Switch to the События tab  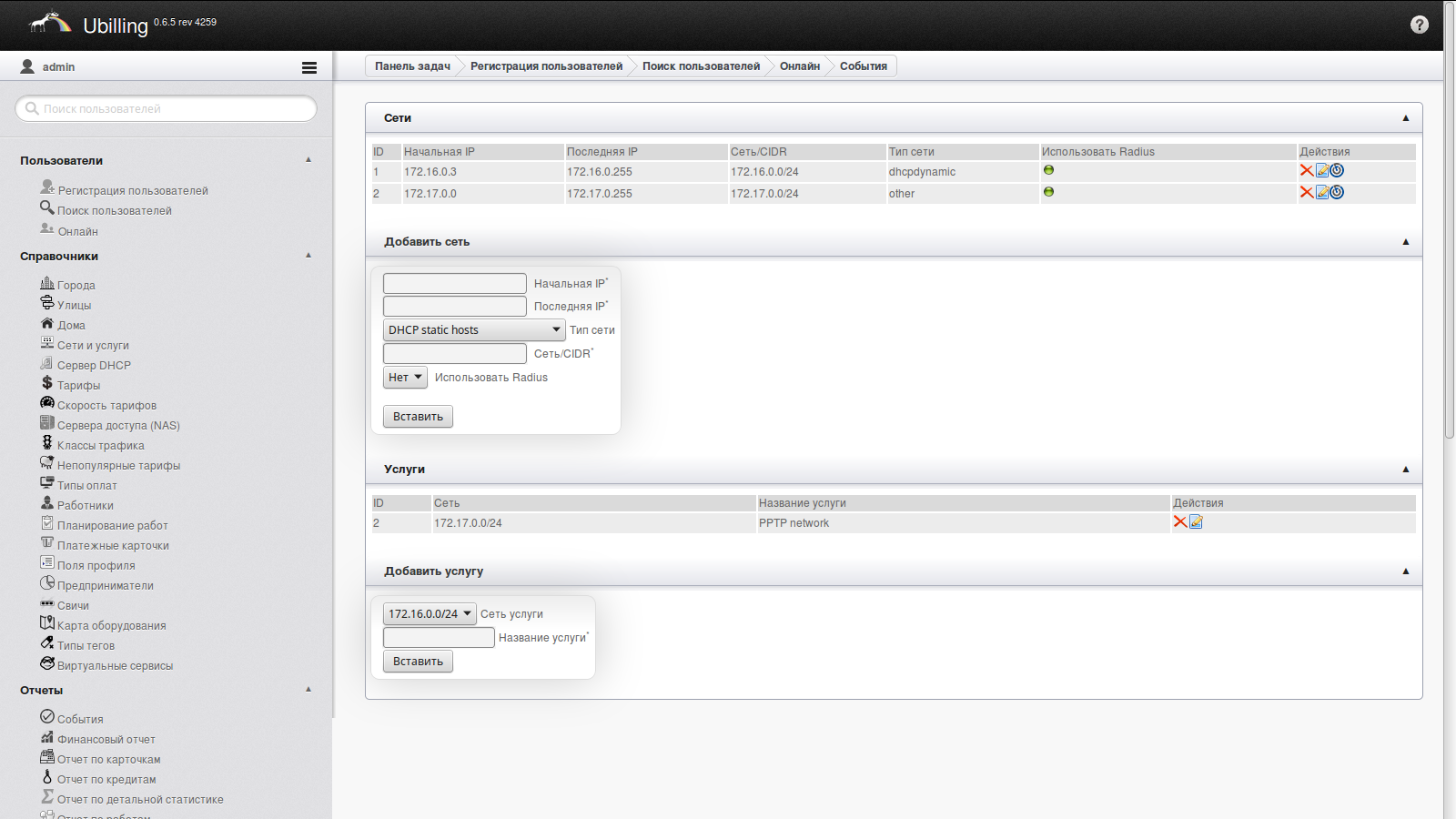863,66
